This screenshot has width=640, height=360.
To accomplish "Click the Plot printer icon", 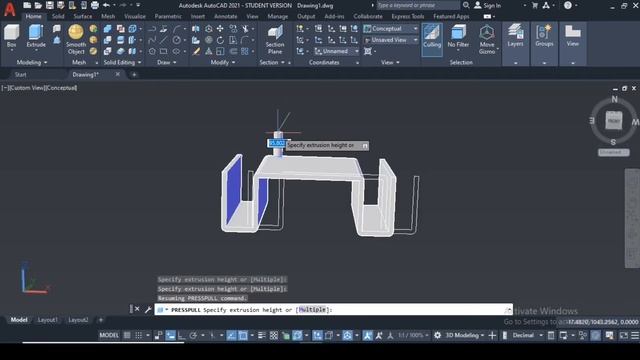I will (95, 5).
